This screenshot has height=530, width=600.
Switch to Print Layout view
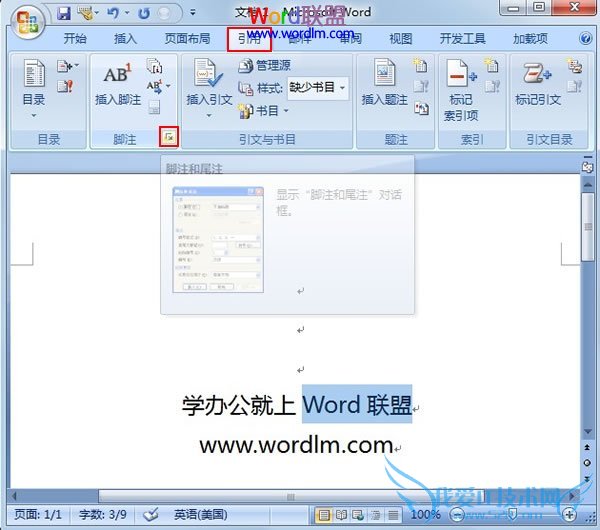pyautogui.click(x=324, y=515)
